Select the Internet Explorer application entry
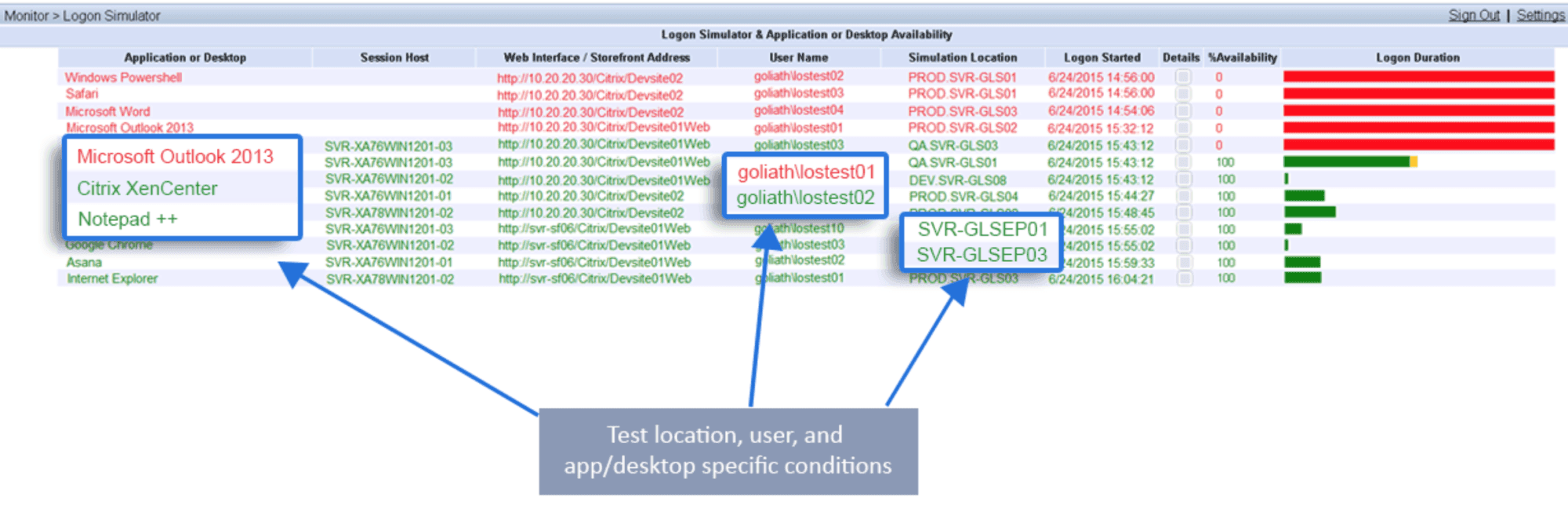The width and height of the screenshot is (1568, 512). point(112,278)
